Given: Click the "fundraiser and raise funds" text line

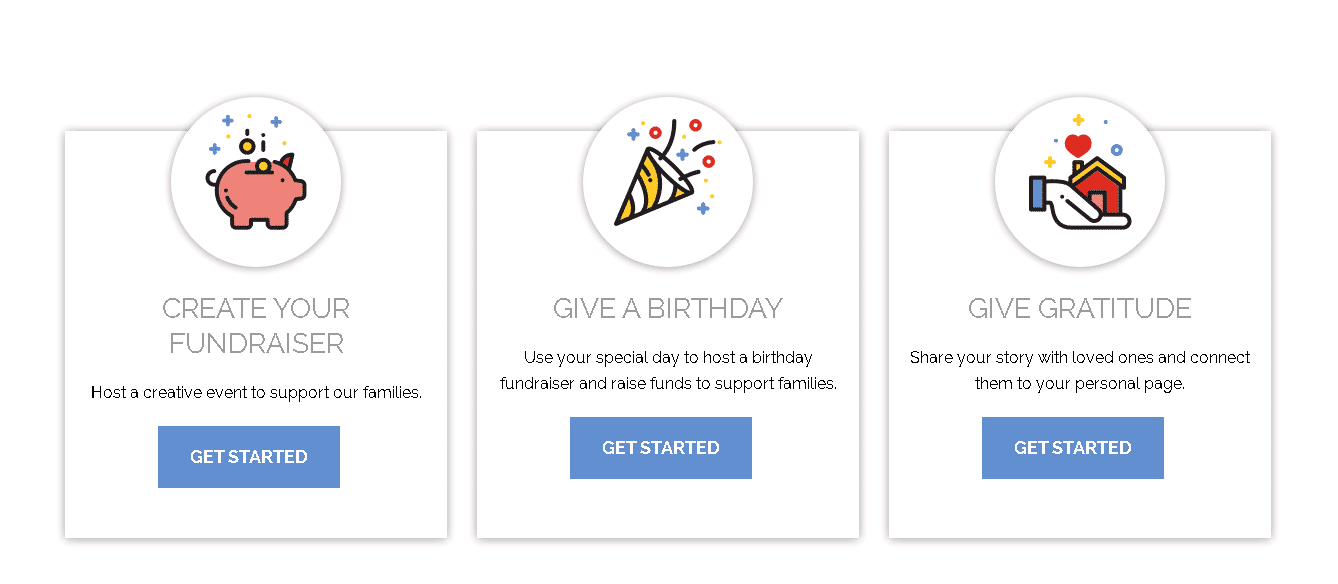Looking at the screenshot, I should point(667,383).
